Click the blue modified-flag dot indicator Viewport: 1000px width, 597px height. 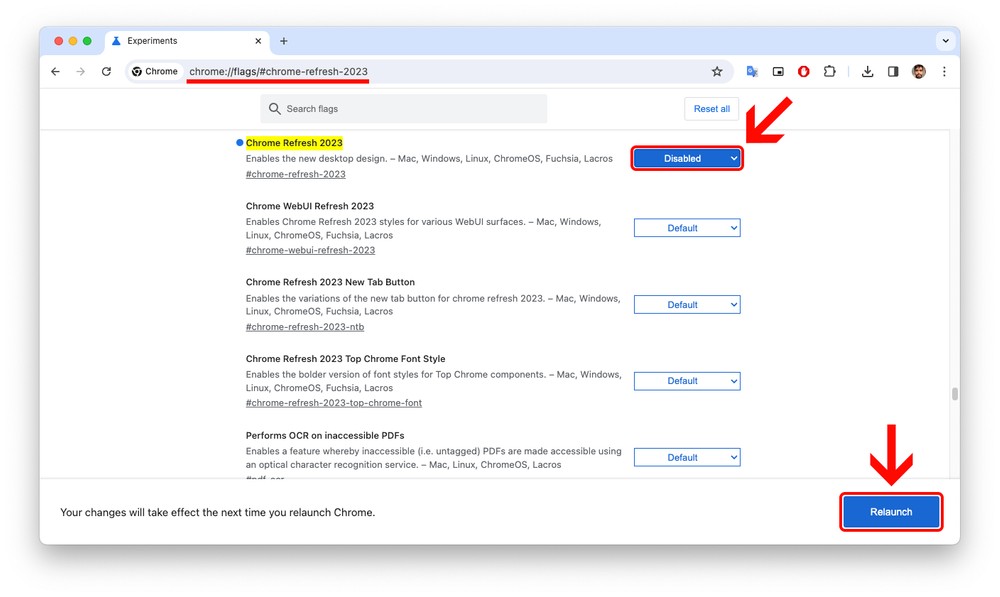pyautogui.click(x=240, y=143)
